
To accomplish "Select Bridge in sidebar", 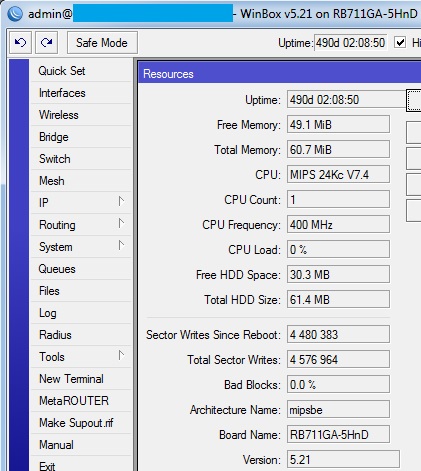I will (x=81, y=137).
